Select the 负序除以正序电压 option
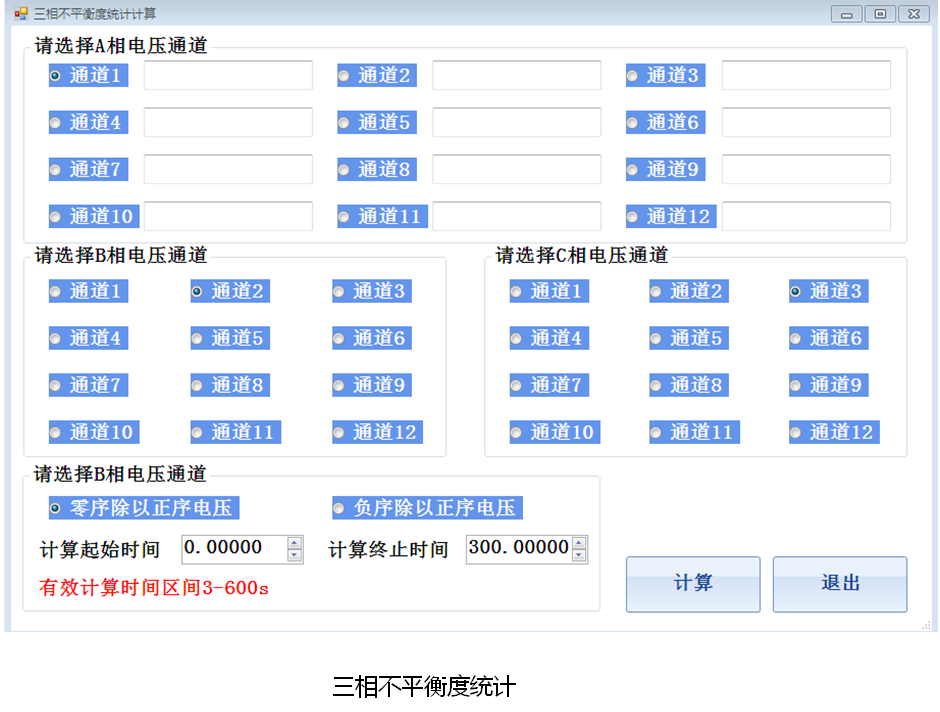The image size is (940, 712). 340,508
